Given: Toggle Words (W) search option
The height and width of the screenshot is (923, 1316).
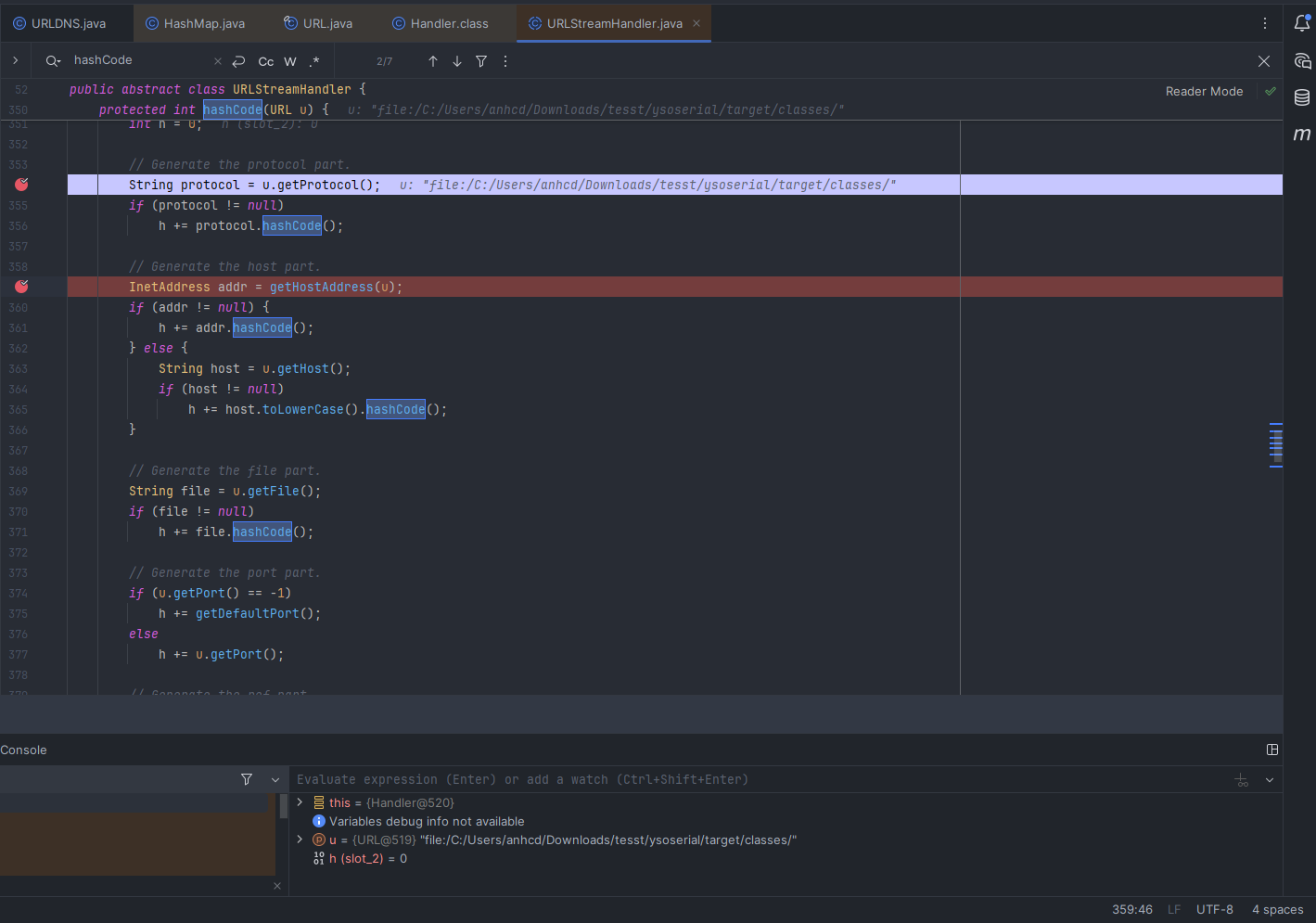Looking at the screenshot, I should click(x=290, y=61).
